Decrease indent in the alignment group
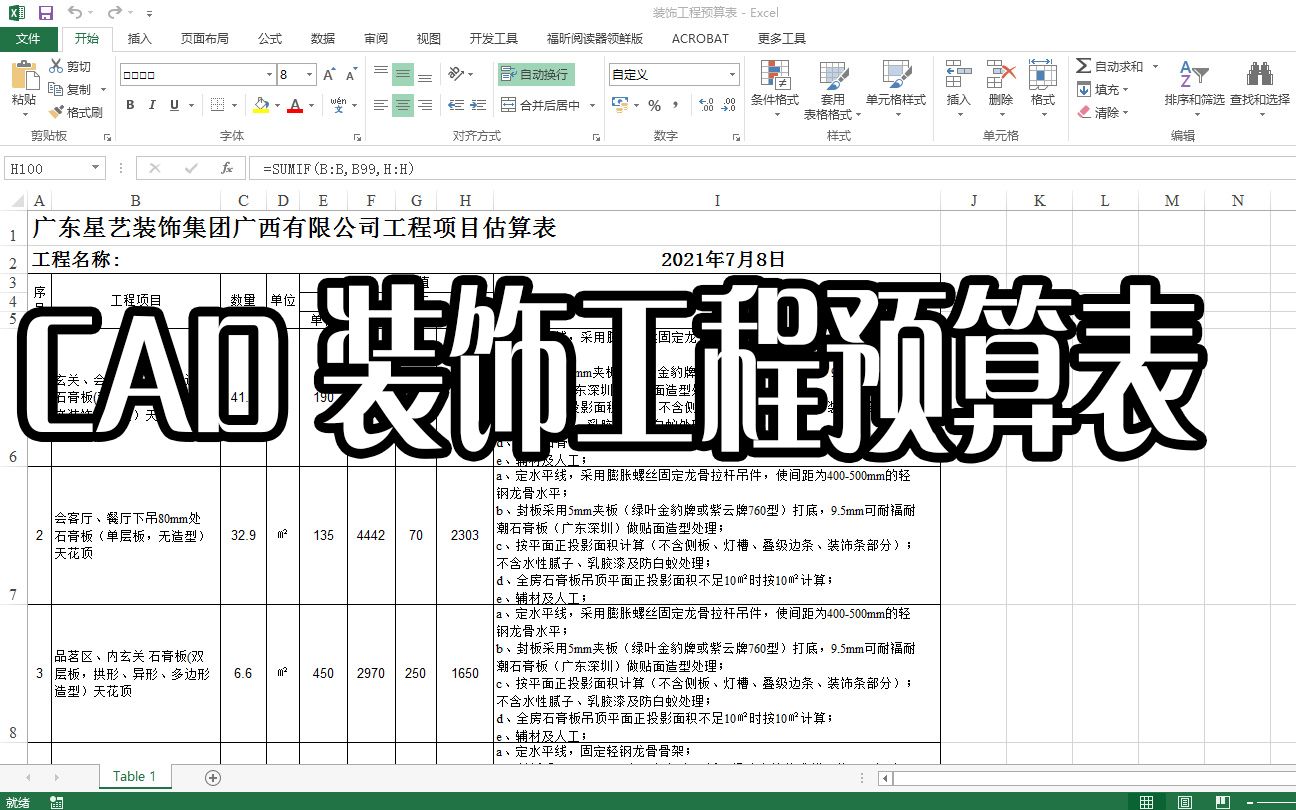The image size is (1296, 810). click(x=456, y=105)
